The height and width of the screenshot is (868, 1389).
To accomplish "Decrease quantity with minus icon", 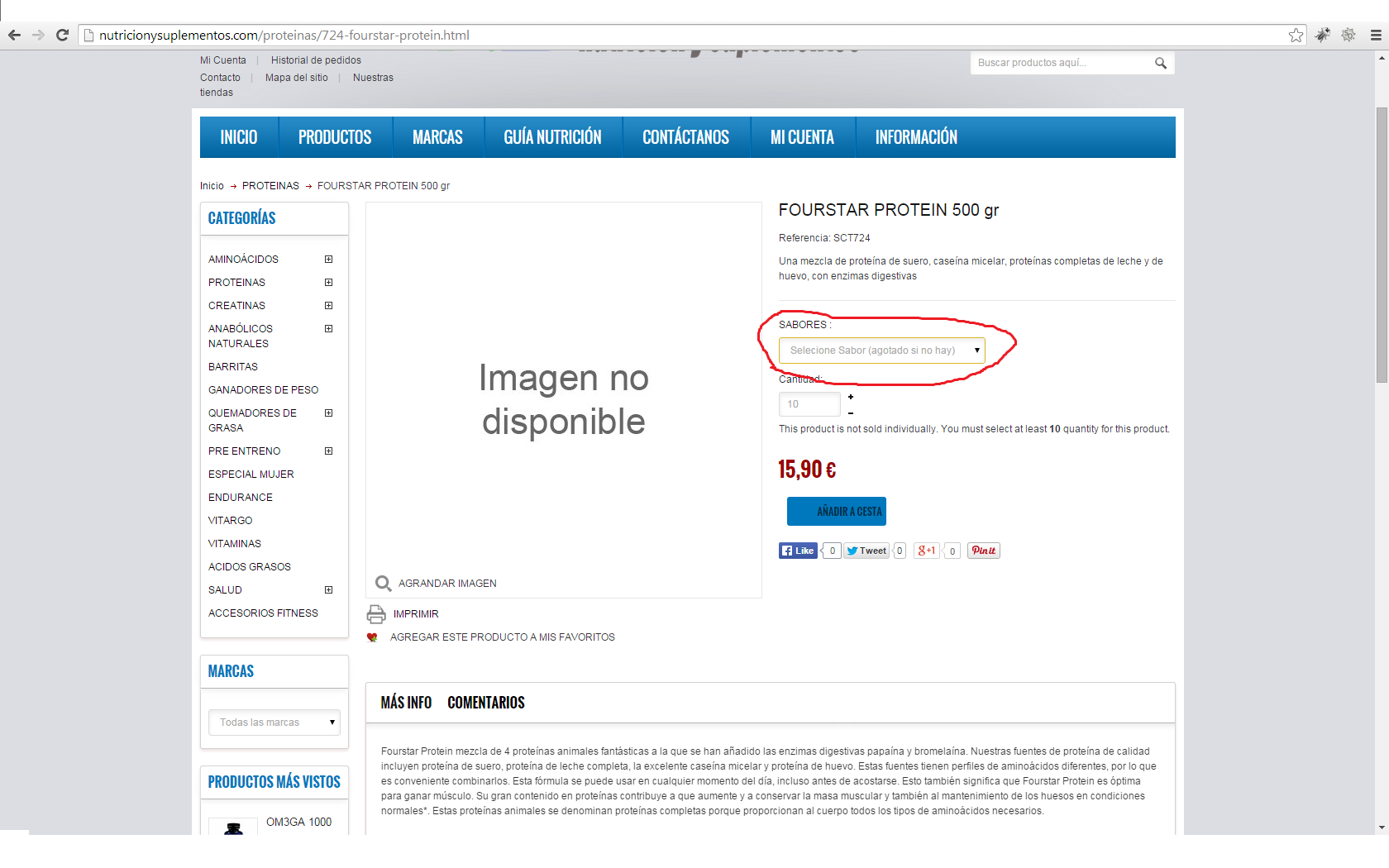I will click(851, 413).
